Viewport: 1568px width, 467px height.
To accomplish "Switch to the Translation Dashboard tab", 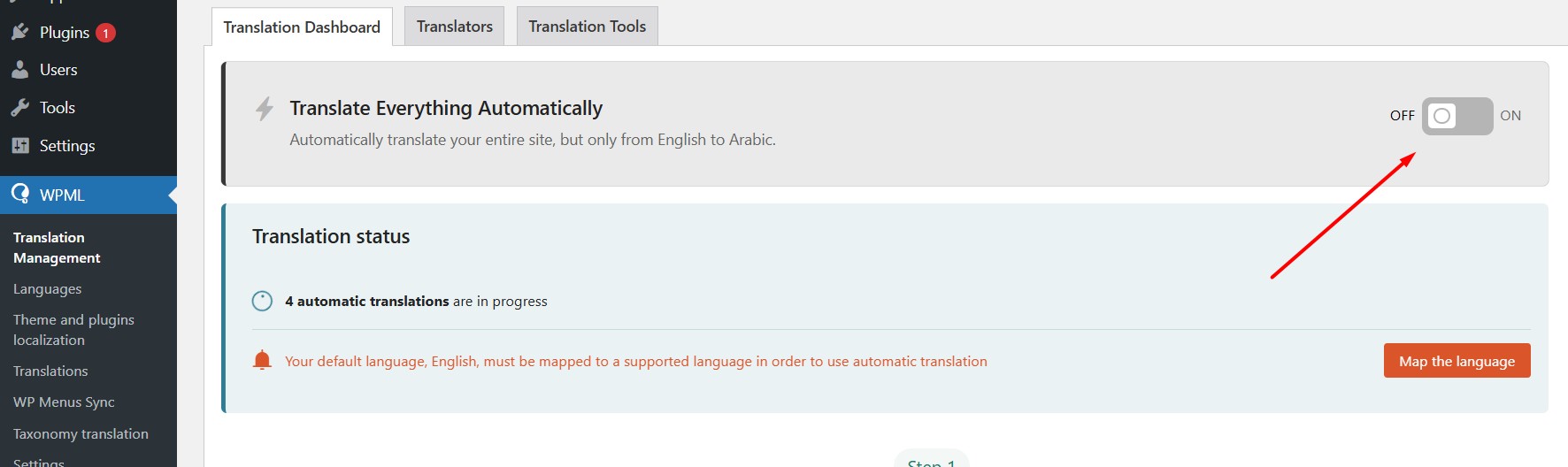I will (x=302, y=27).
